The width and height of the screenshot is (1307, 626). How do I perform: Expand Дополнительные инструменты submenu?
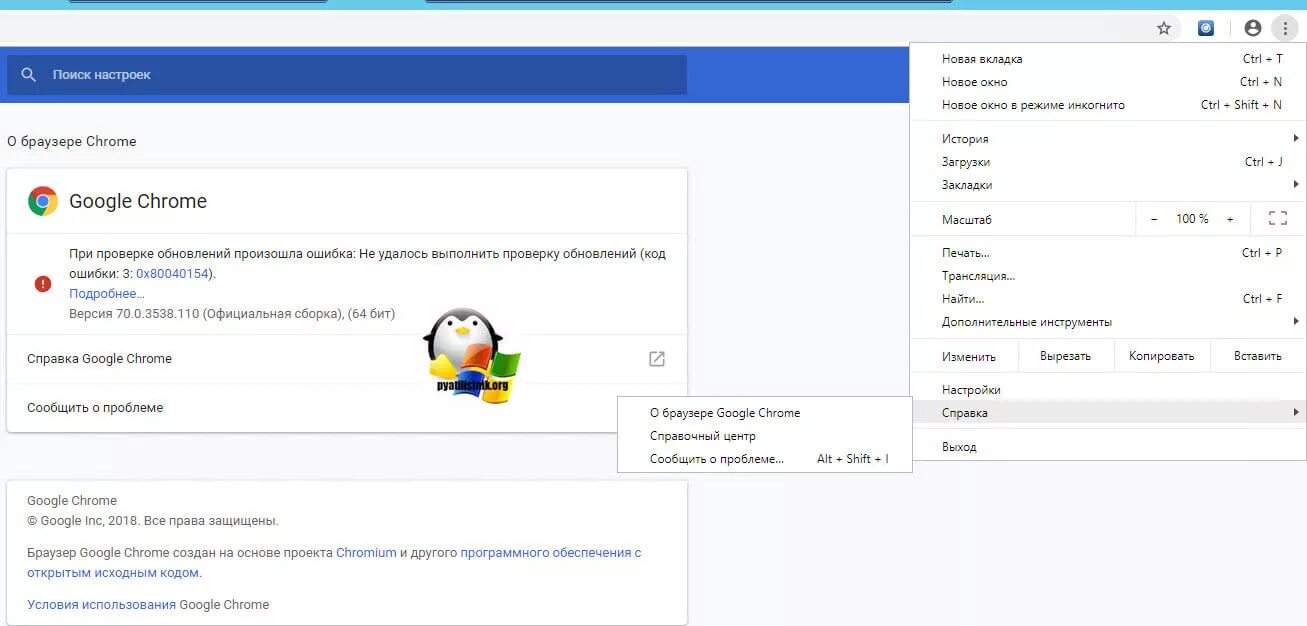1108,322
